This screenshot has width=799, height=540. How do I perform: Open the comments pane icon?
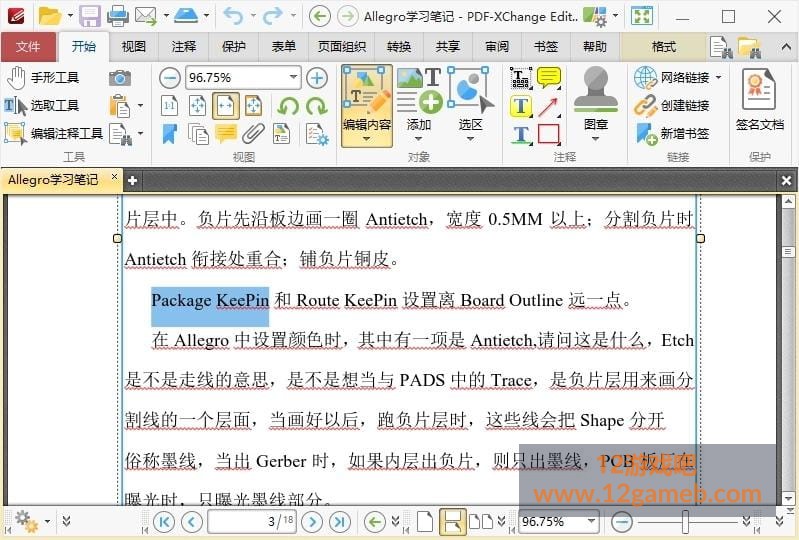(226, 134)
